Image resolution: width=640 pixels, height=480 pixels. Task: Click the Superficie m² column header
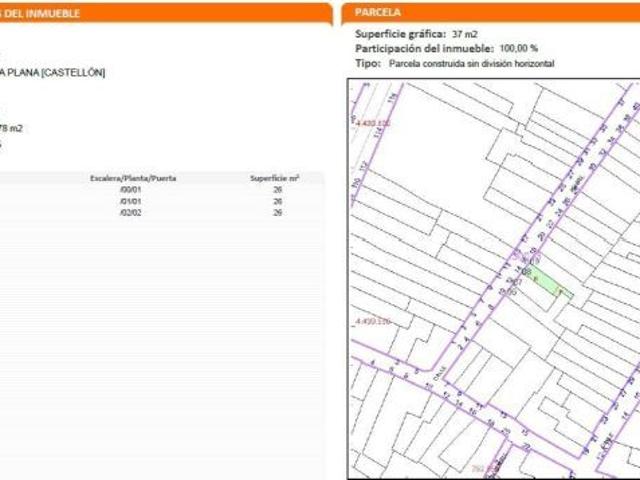pyautogui.click(x=274, y=178)
